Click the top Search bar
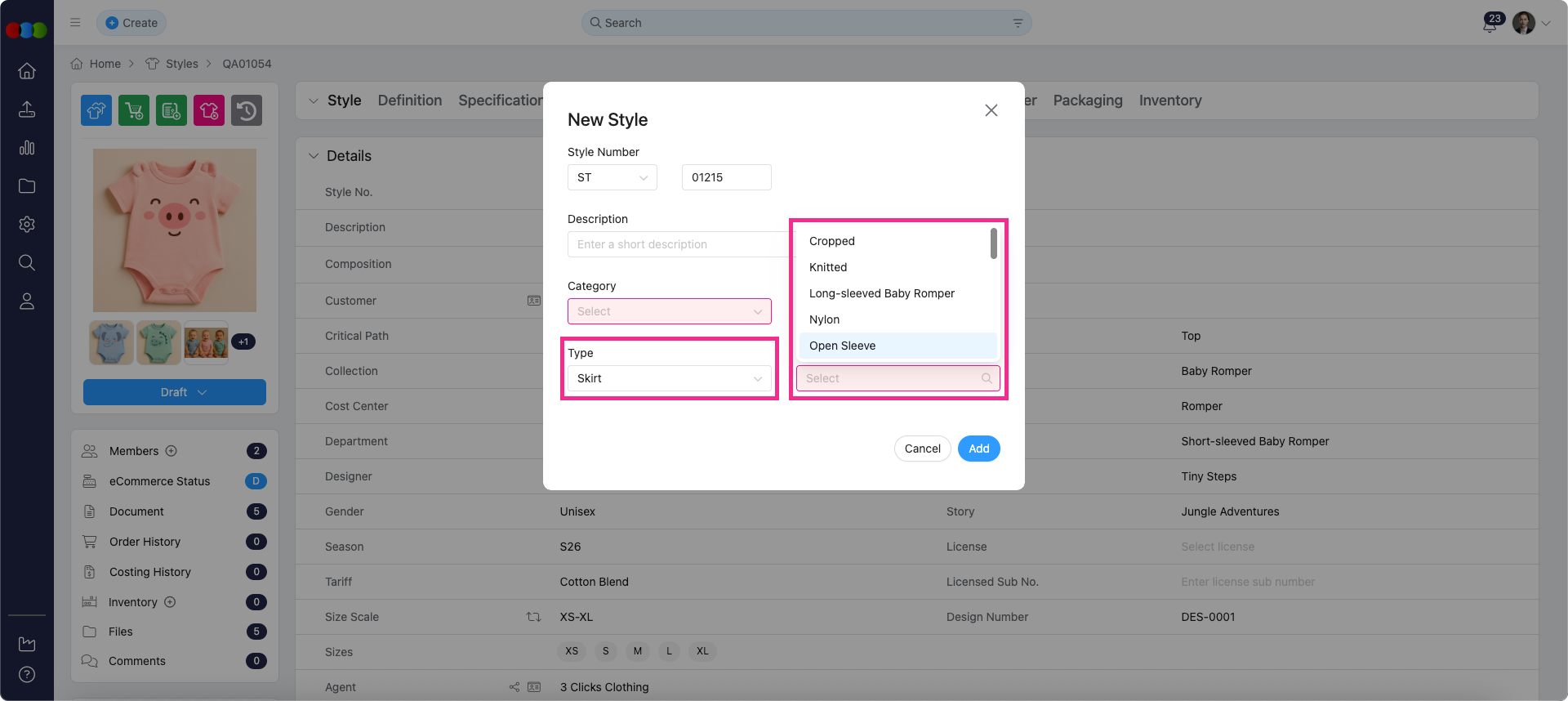The image size is (1568, 701). (807, 23)
